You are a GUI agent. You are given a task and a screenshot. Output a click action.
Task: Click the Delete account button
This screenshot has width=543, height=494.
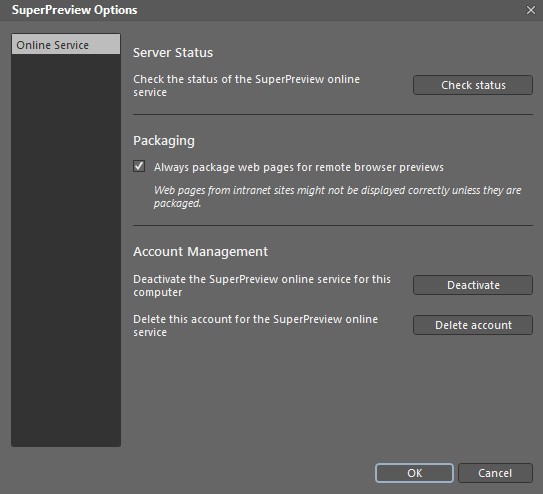[x=473, y=325]
